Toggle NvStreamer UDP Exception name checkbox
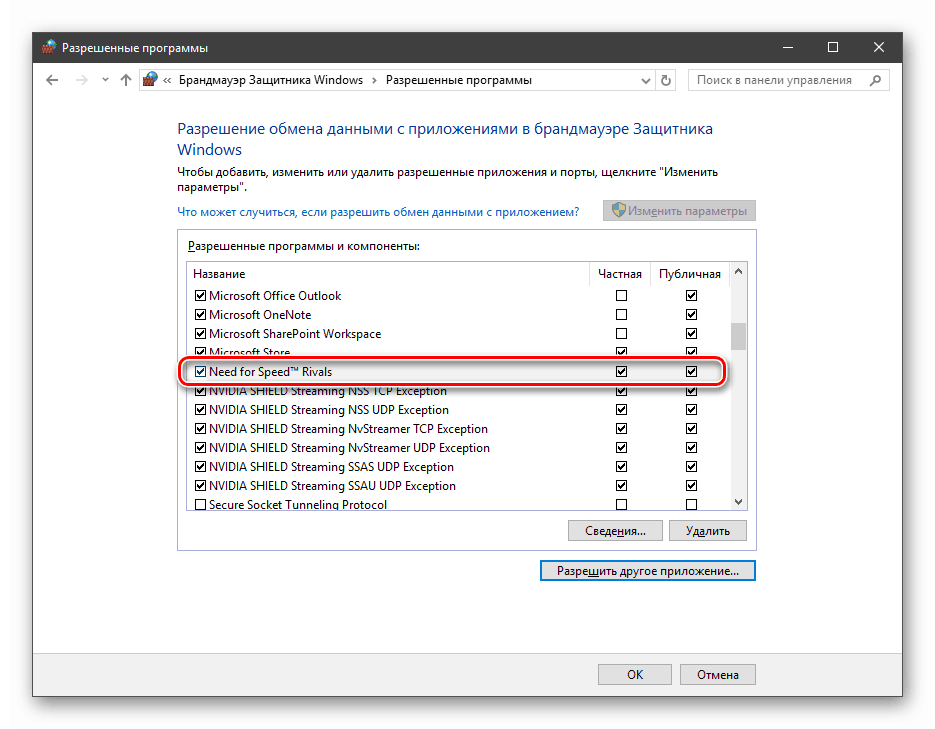 click(200, 448)
